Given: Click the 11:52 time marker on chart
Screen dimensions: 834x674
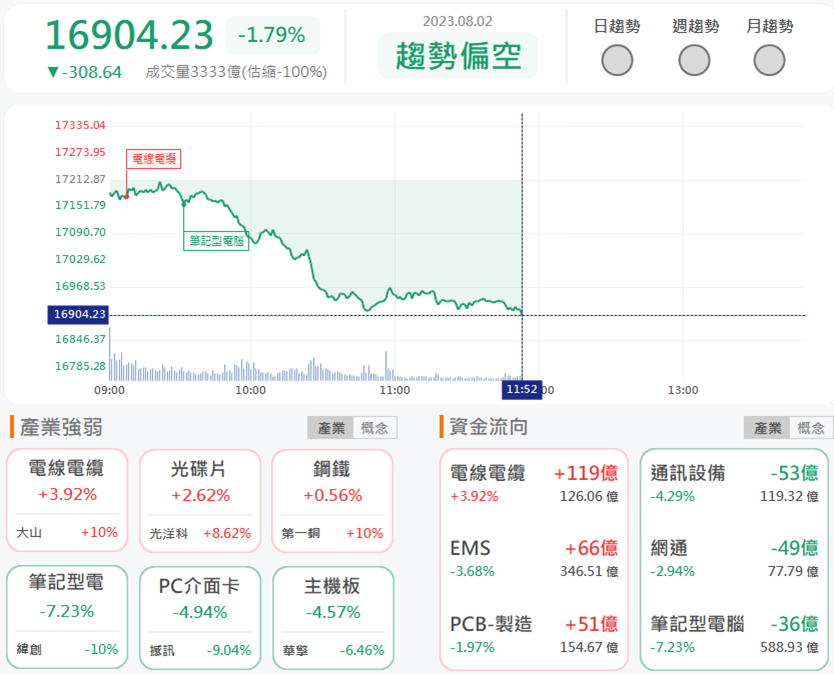Looking at the screenshot, I should [522, 389].
